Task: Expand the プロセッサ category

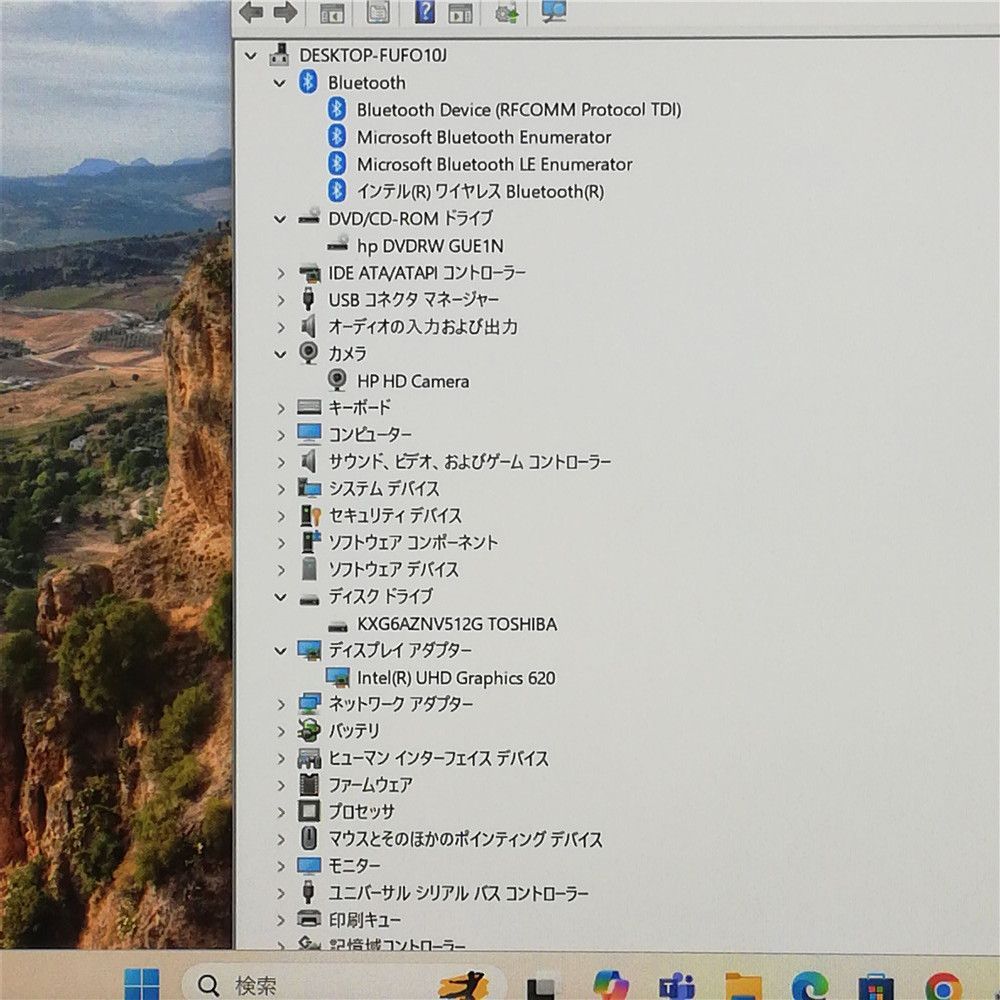Action: tap(281, 812)
